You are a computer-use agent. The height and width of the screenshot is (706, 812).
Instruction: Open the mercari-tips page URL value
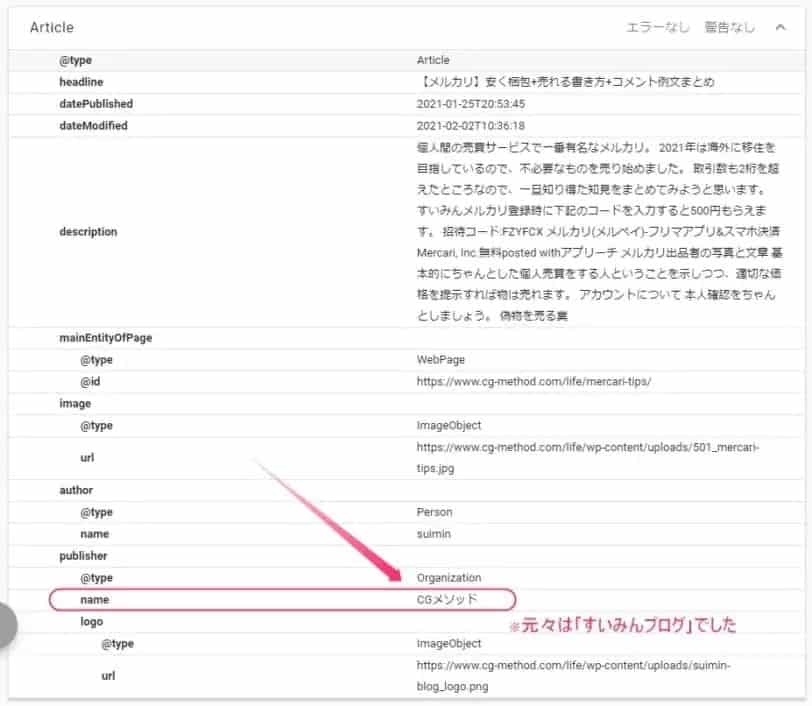(x=534, y=382)
